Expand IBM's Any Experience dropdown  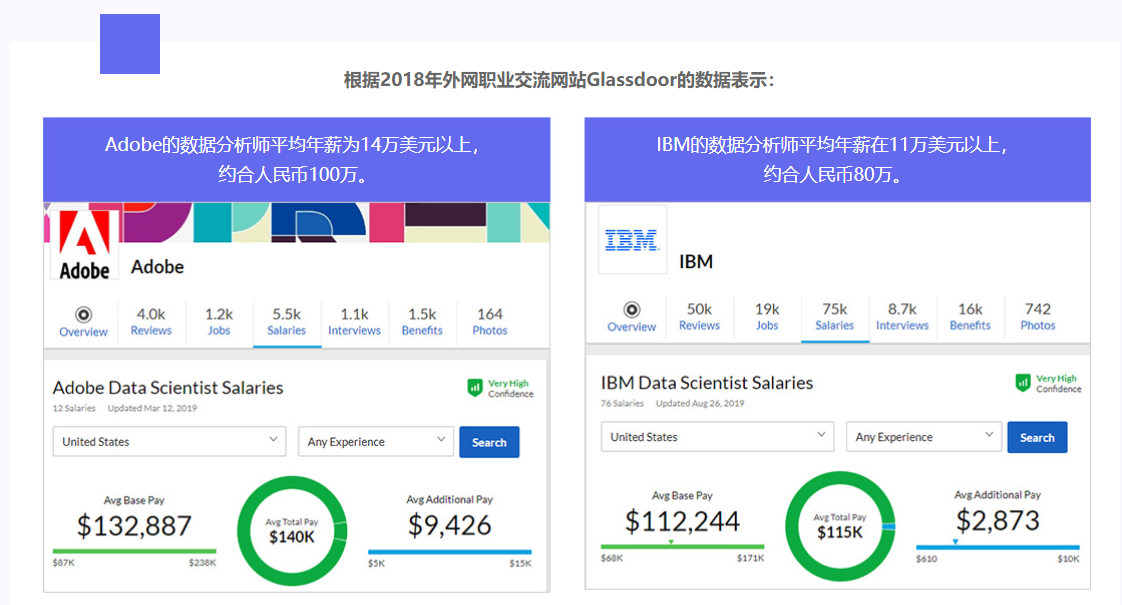click(x=924, y=437)
